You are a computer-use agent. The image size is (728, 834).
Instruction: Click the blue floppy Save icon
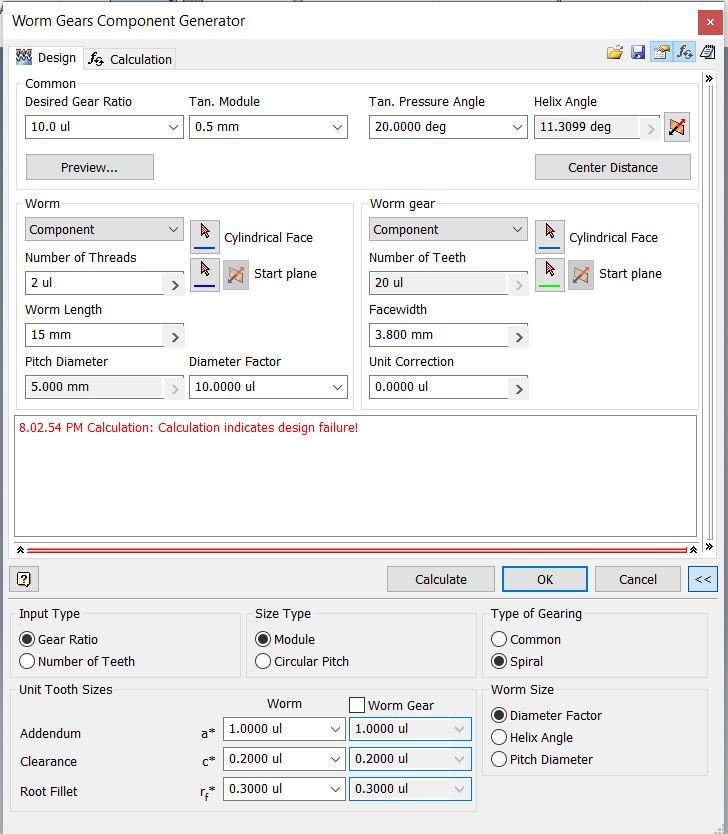(638, 52)
